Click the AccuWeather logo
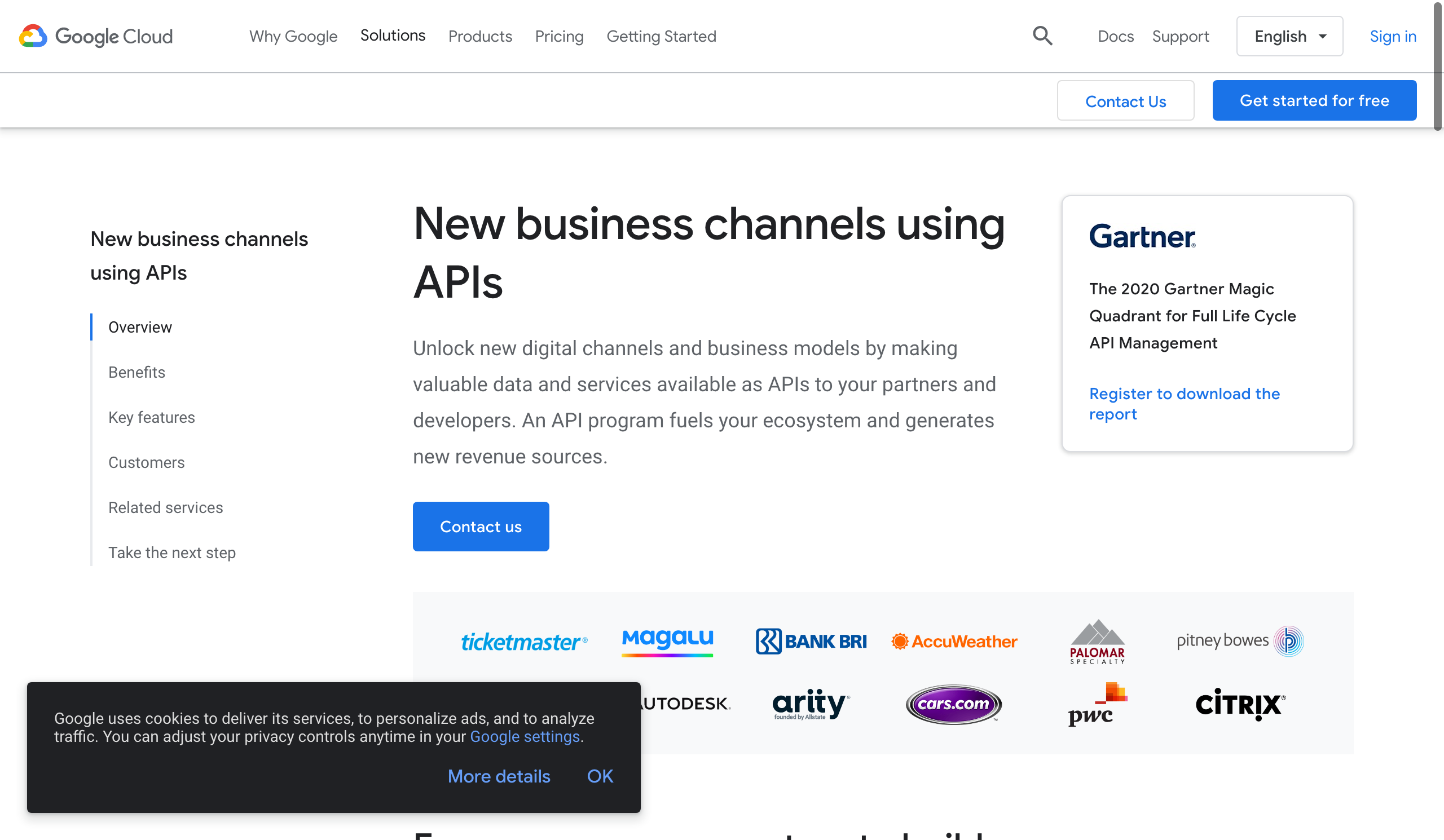This screenshot has height=840, width=1444. coord(954,642)
